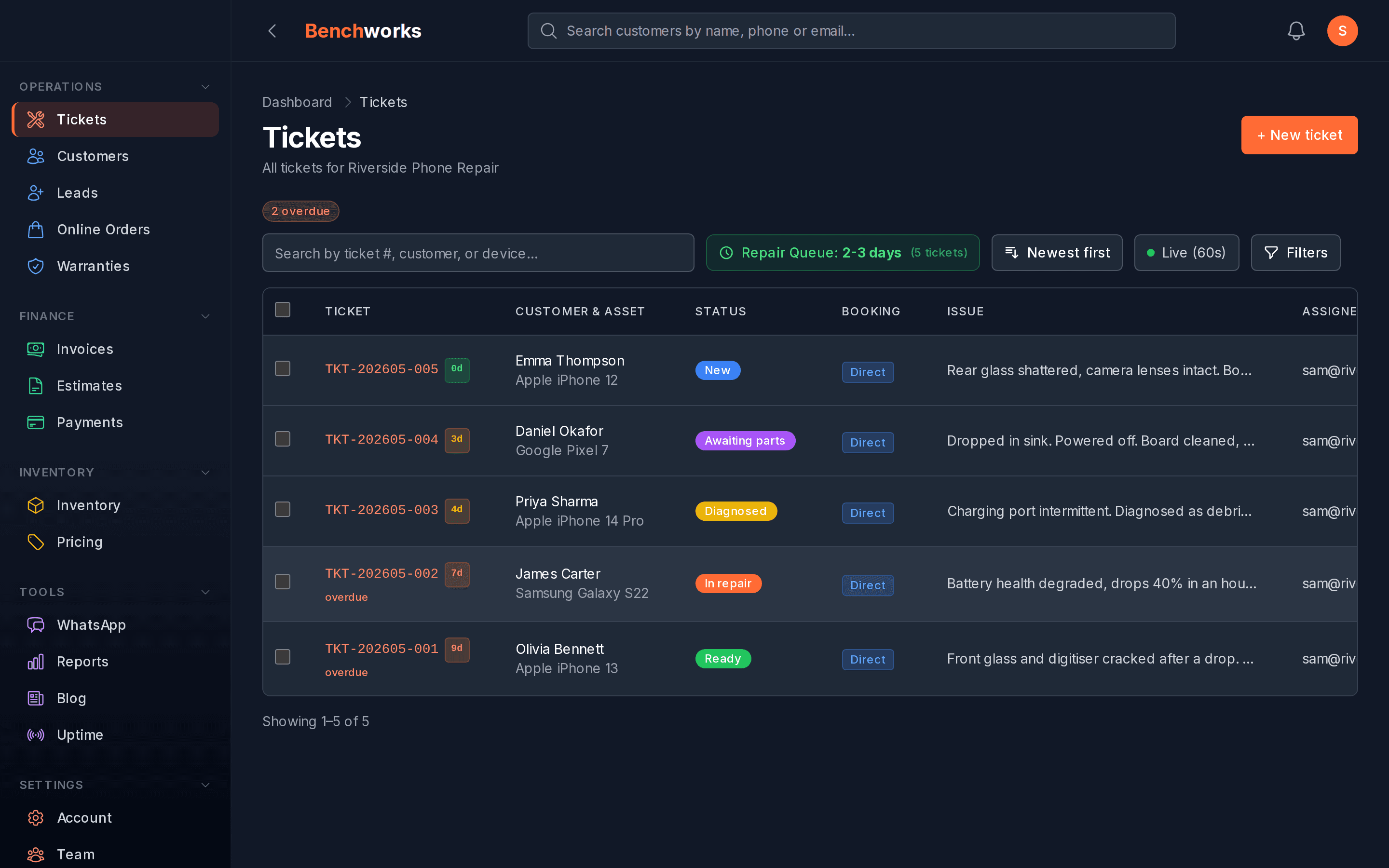The image size is (1389, 868).
Task: Click the Benchworks logo
Action: [x=363, y=31]
